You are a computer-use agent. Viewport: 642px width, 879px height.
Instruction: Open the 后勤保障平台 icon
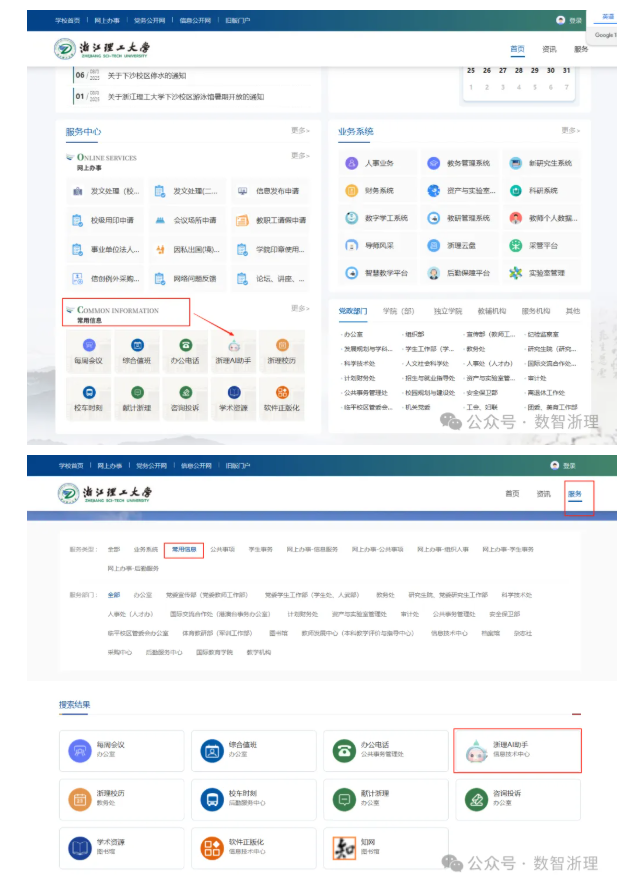pyautogui.click(x=434, y=272)
